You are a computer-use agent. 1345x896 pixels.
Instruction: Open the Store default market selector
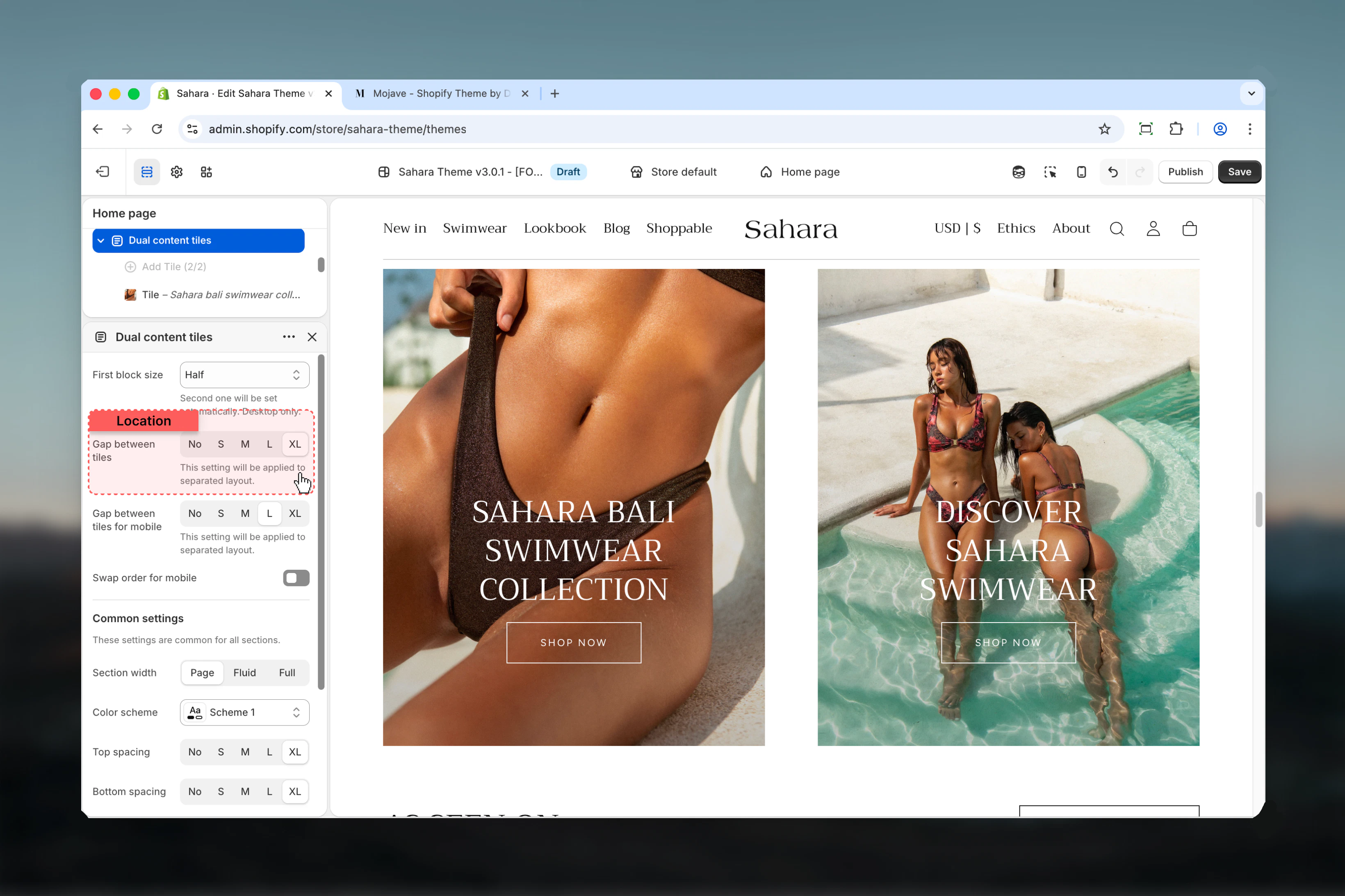click(673, 172)
